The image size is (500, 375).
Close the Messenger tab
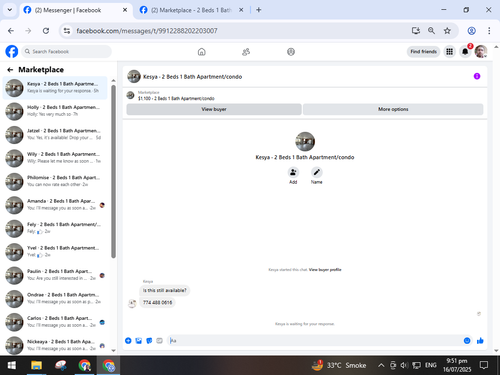click(x=125, y=10)
